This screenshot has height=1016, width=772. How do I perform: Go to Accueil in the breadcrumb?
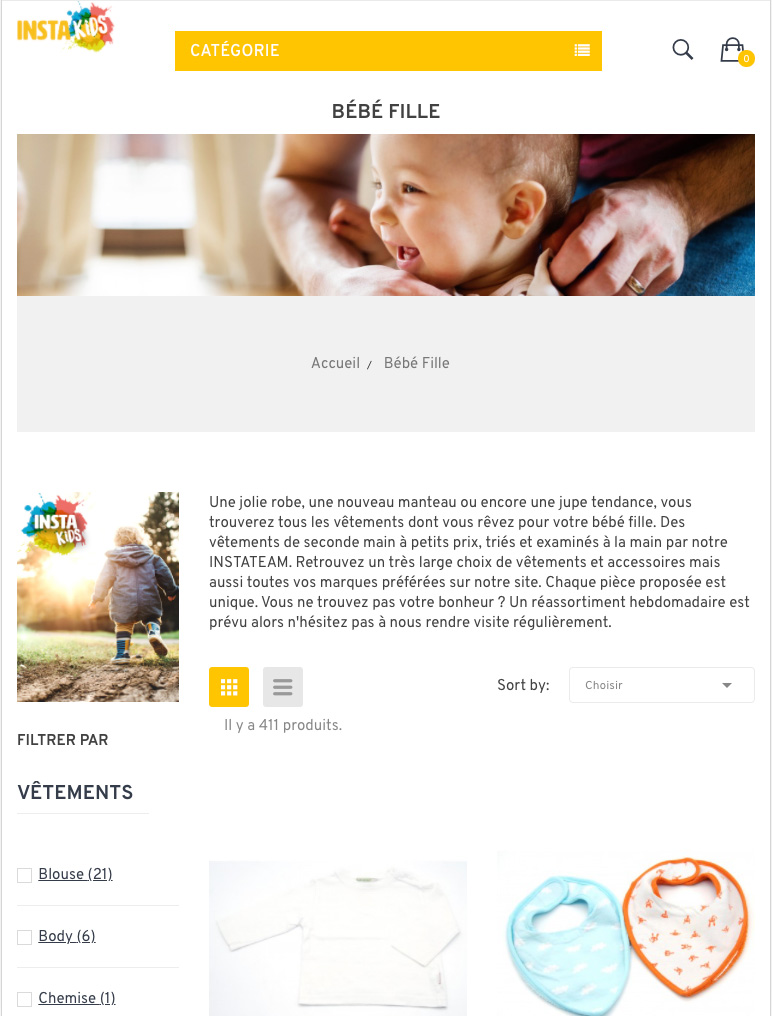point(335,363)
